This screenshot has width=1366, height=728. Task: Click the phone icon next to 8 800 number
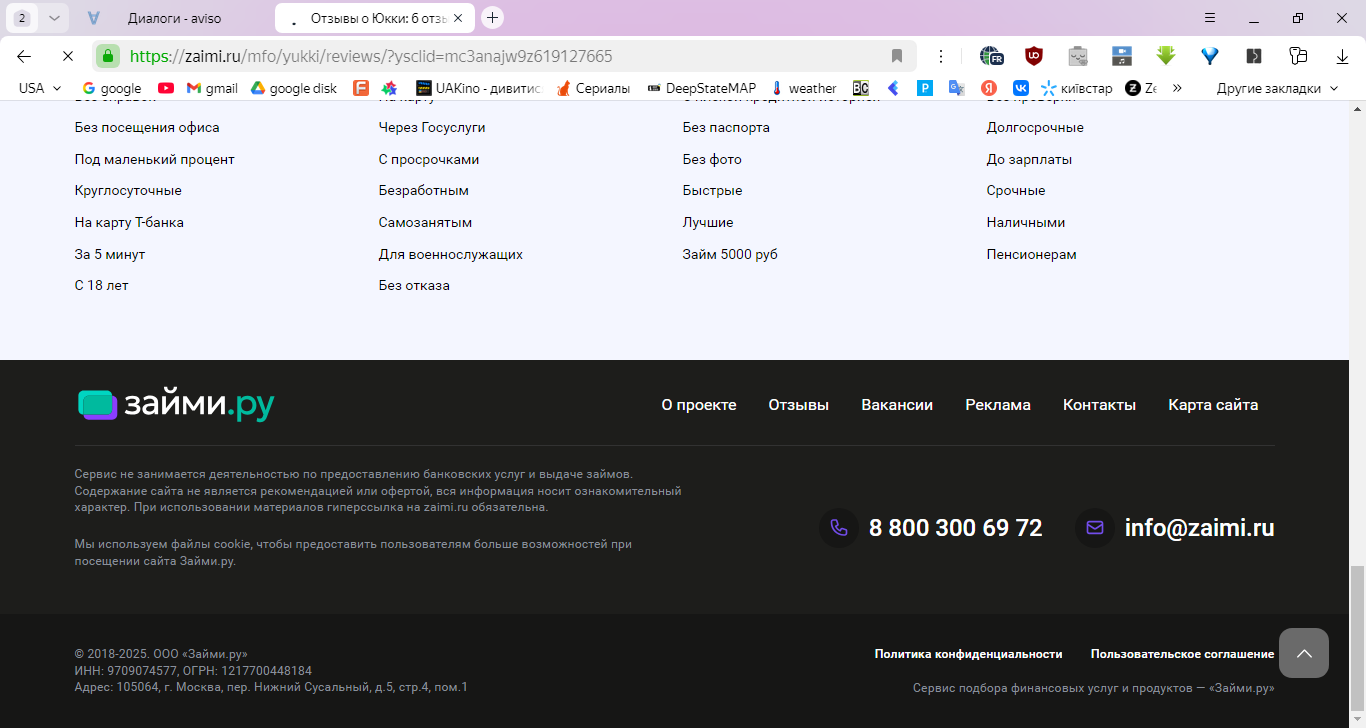click(x=839, y=528)
